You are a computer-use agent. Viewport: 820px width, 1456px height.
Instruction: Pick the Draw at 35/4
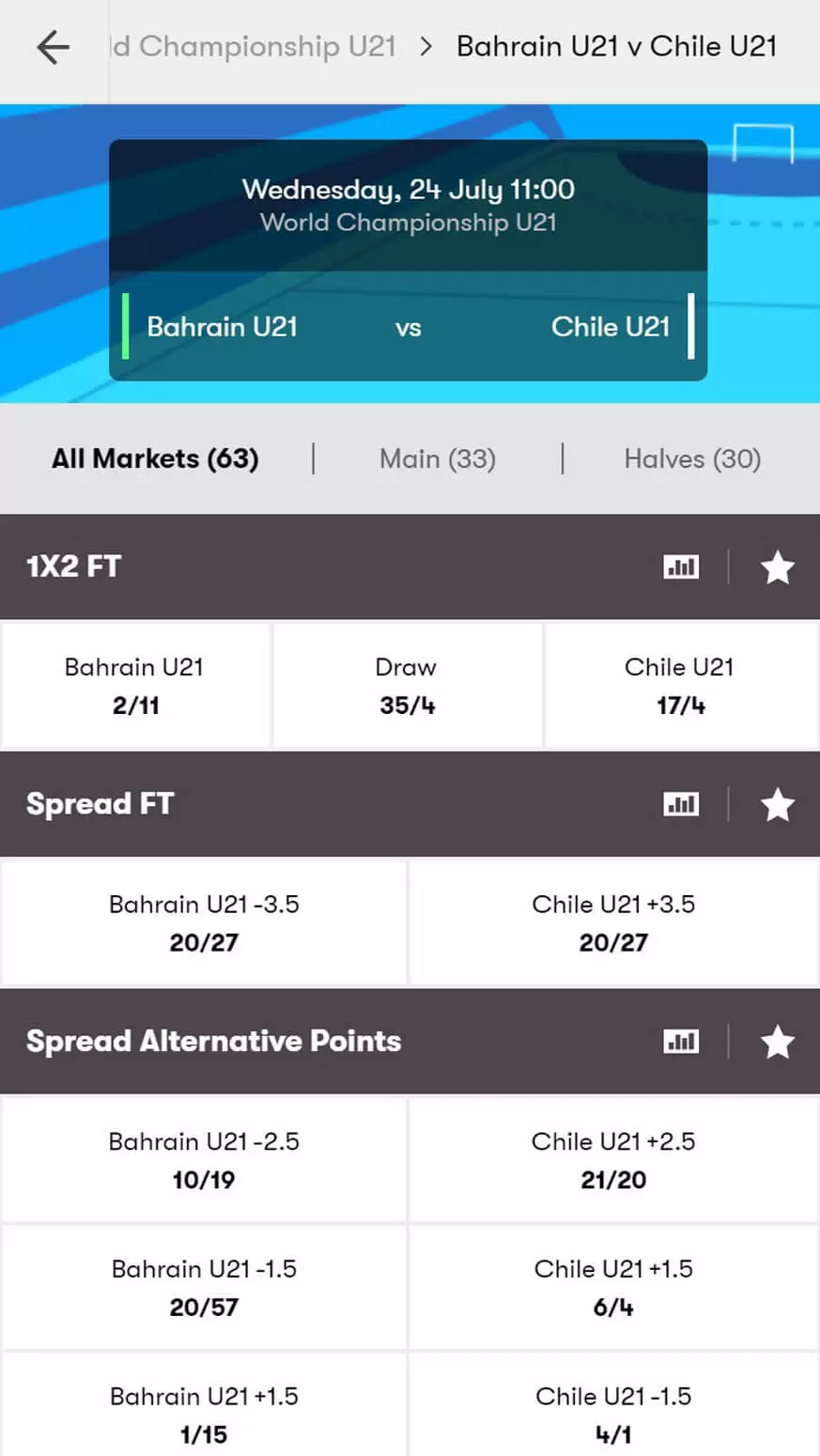coord(407,686)
